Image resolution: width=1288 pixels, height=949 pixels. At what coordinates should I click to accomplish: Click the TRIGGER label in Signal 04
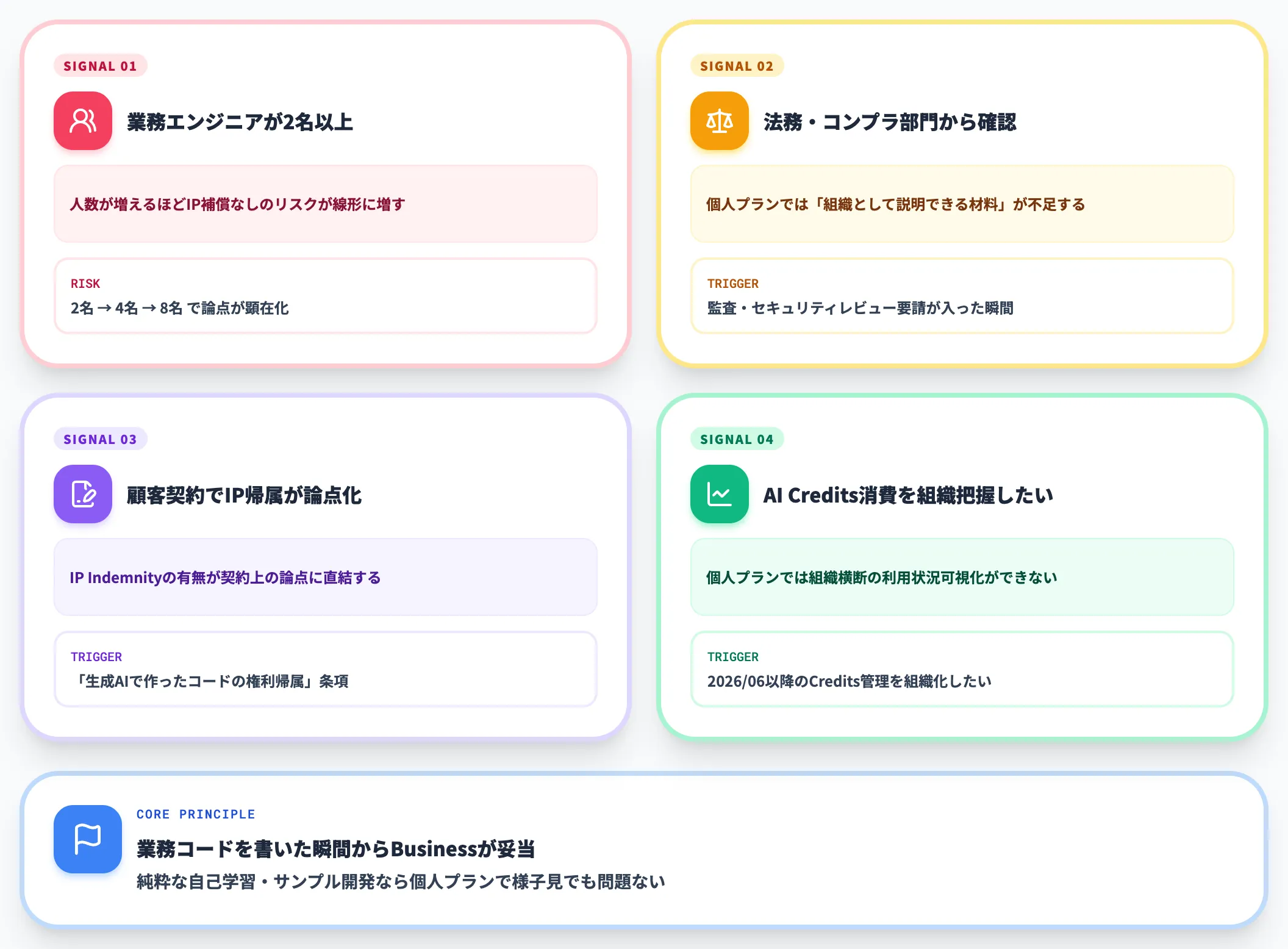tap(733, 657)
